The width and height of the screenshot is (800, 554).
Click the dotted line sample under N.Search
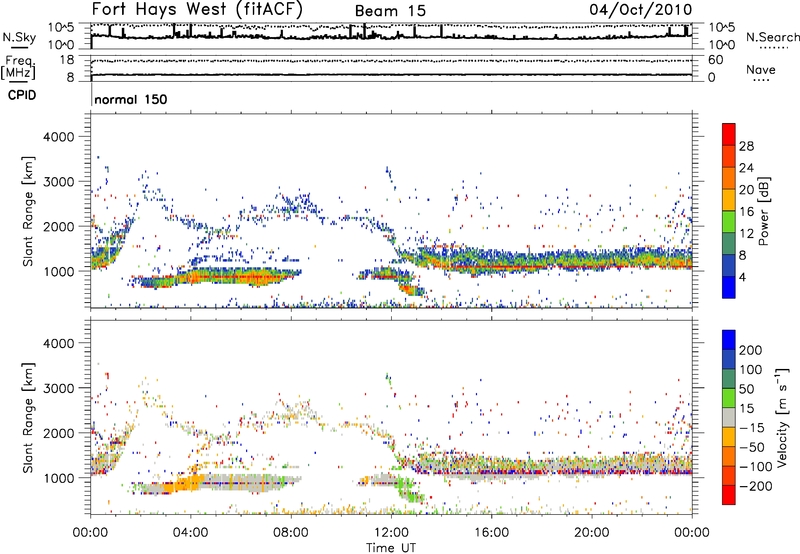[774, 48]
